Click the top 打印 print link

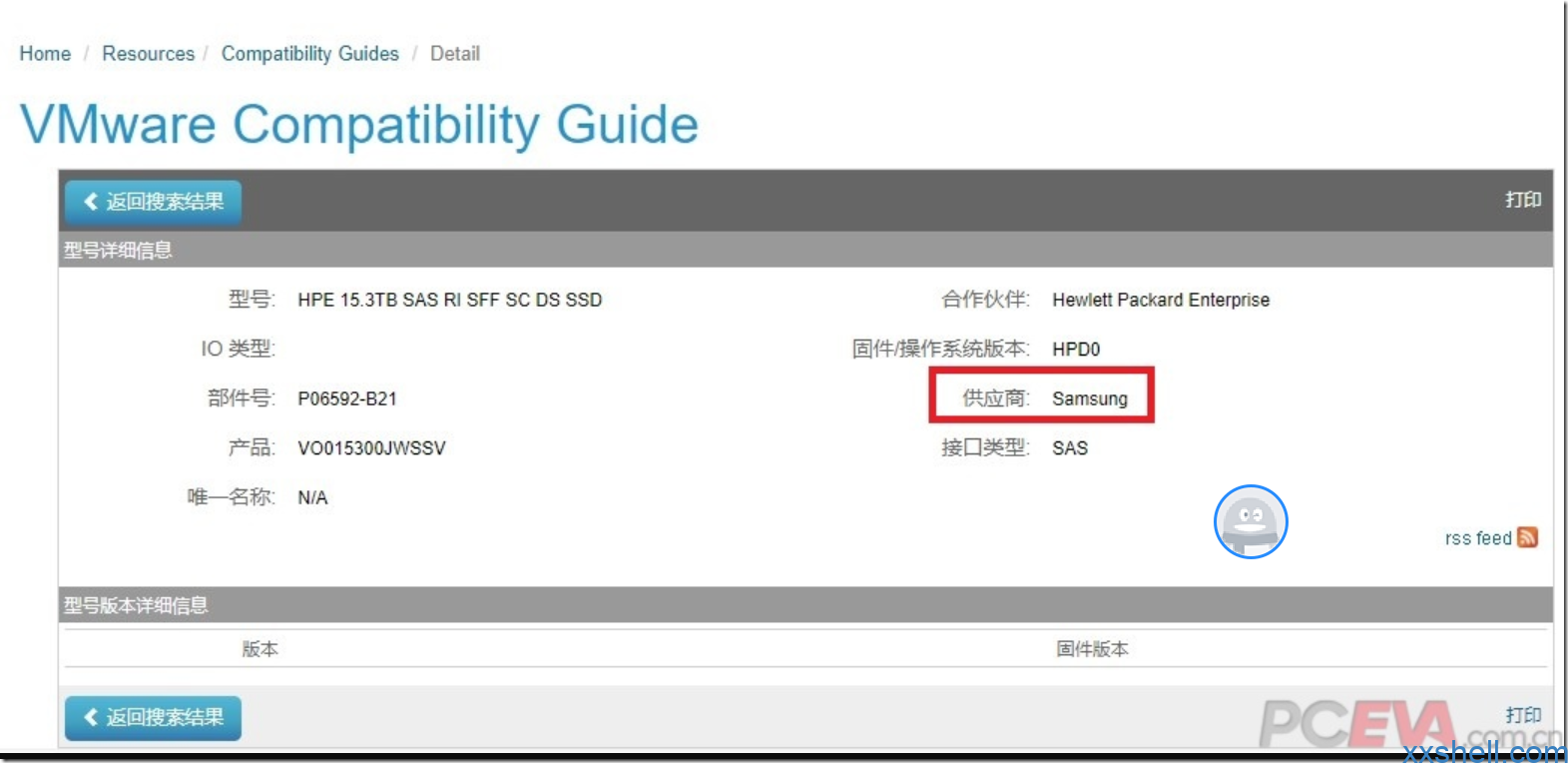(1523, 200)
